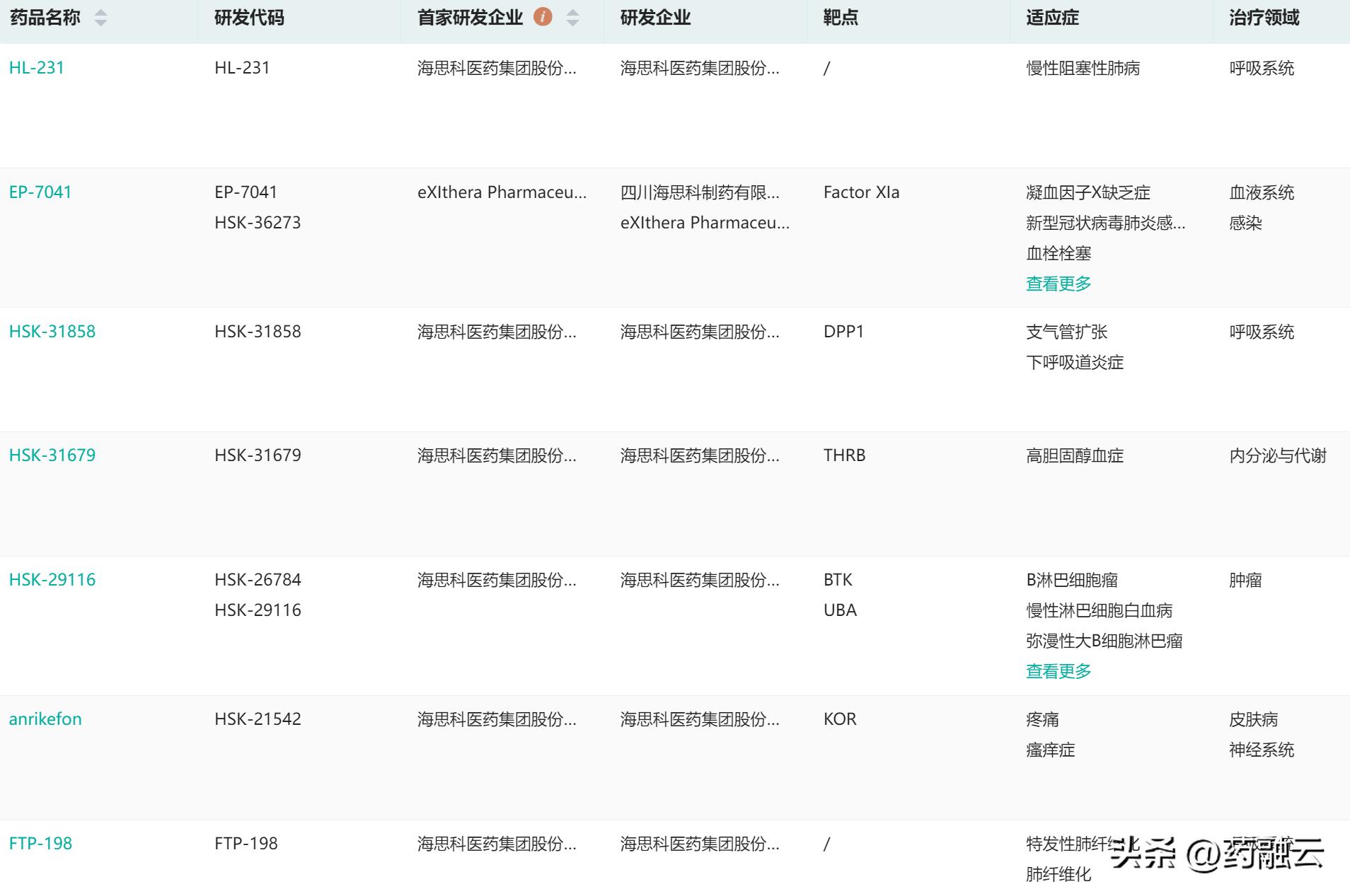The width and height of the screenshot is (1350, 896).
Task: Open drug detail link HL-231
Action: tap(35, 68)
